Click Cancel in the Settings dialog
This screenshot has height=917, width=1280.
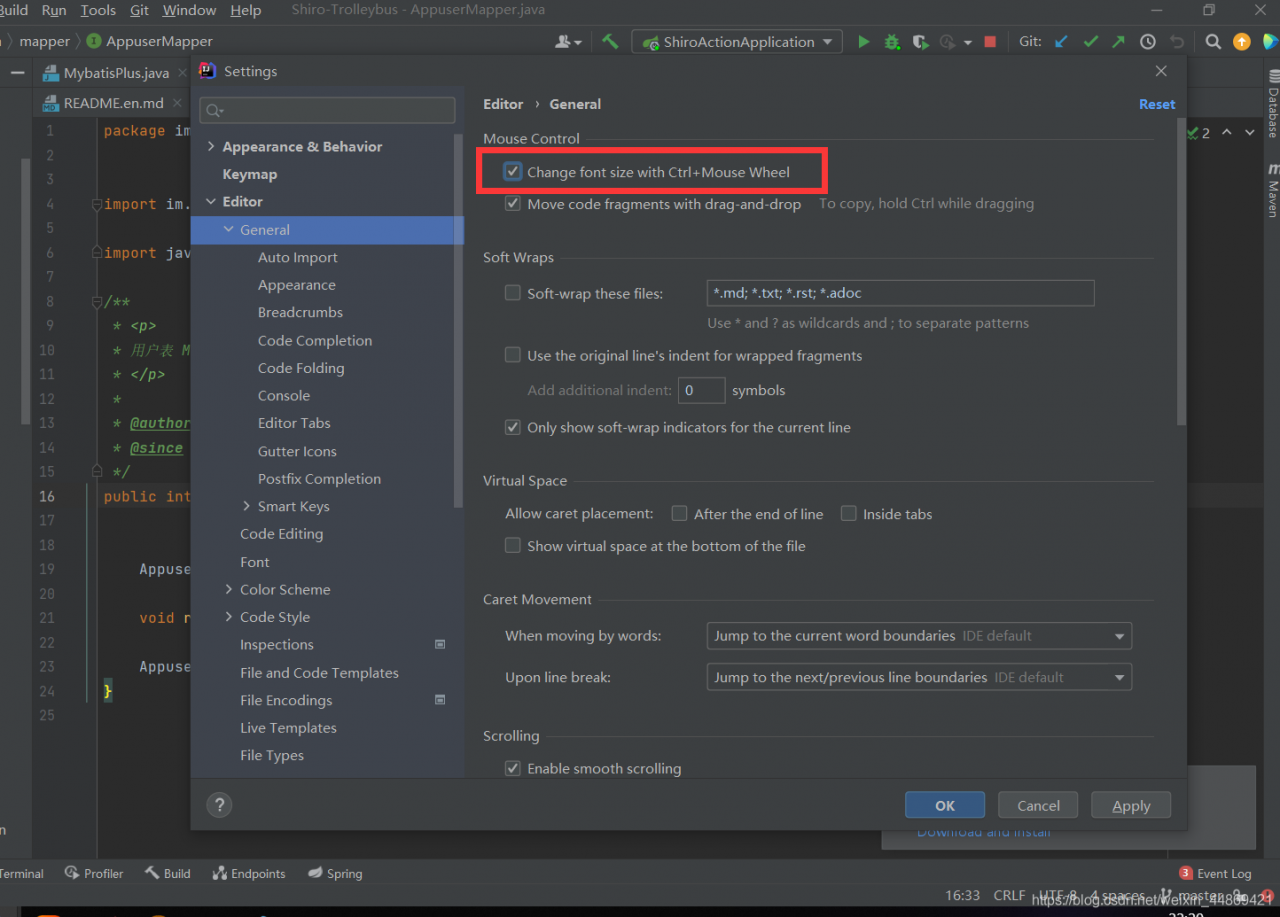(x=1038, y=805)
